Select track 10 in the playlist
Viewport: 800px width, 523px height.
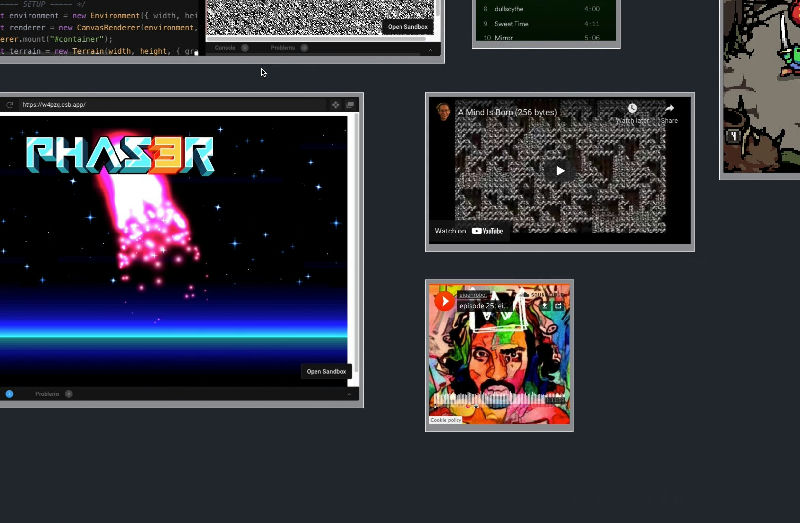click(x=541, y=37)
